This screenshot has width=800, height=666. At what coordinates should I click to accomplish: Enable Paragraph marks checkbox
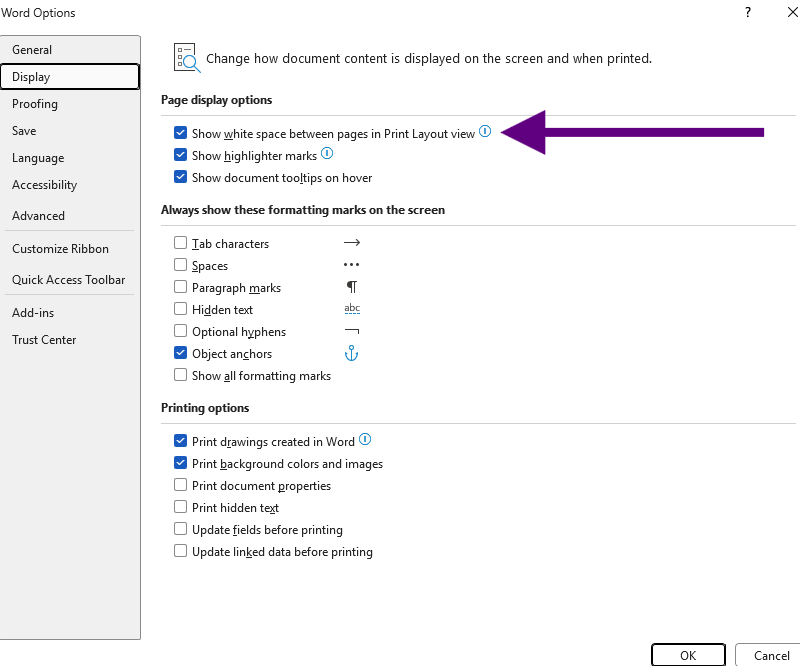180,287
